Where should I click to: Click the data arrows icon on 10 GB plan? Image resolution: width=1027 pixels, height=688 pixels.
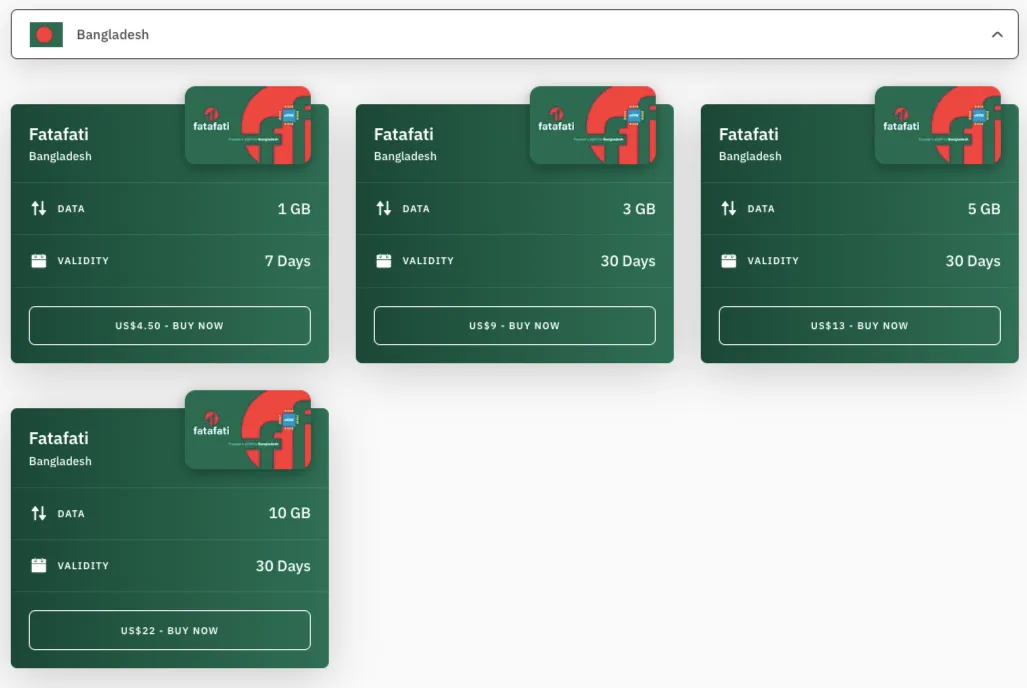pos(39,513)
